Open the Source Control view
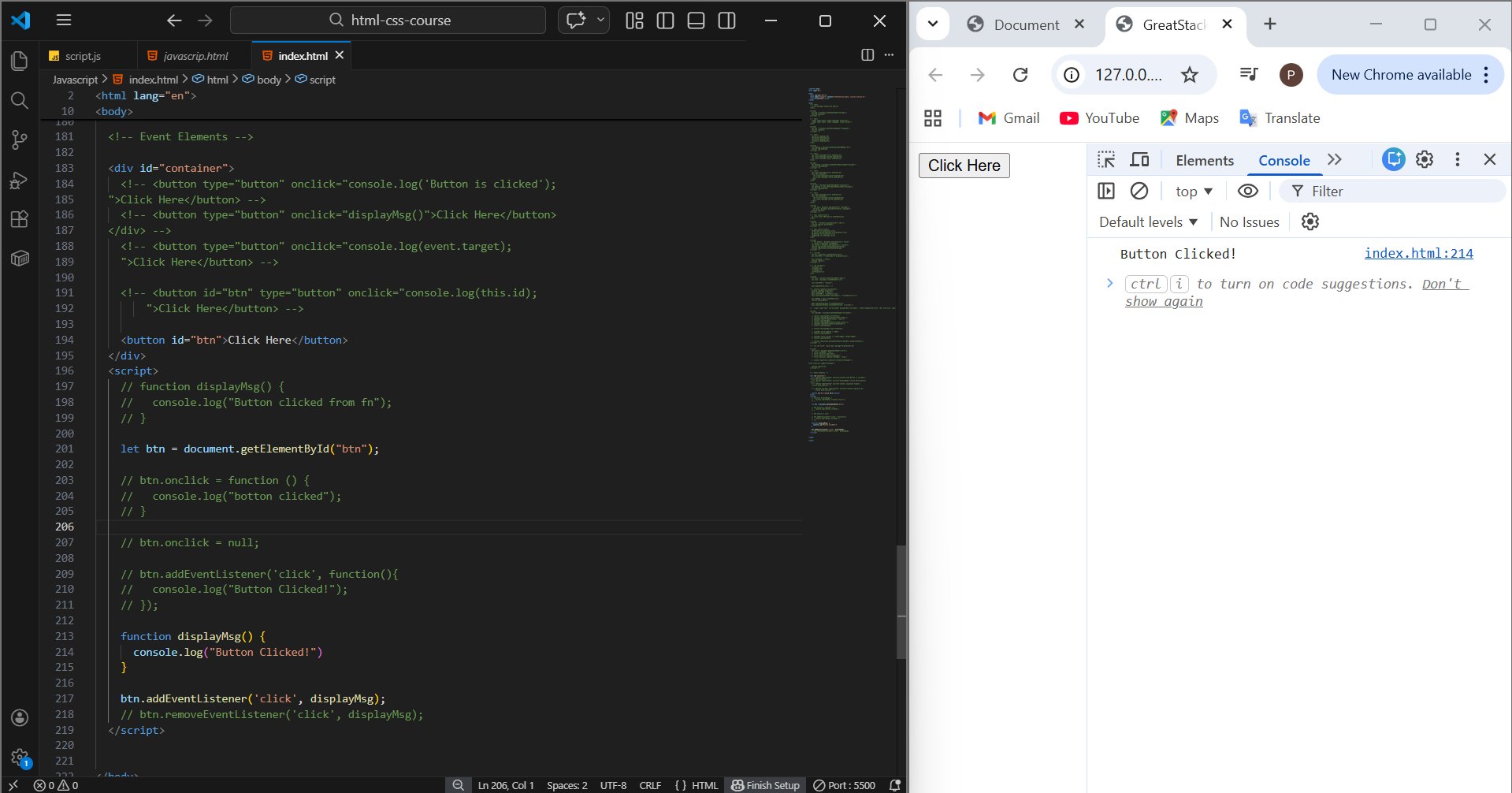 pos(20,140)
